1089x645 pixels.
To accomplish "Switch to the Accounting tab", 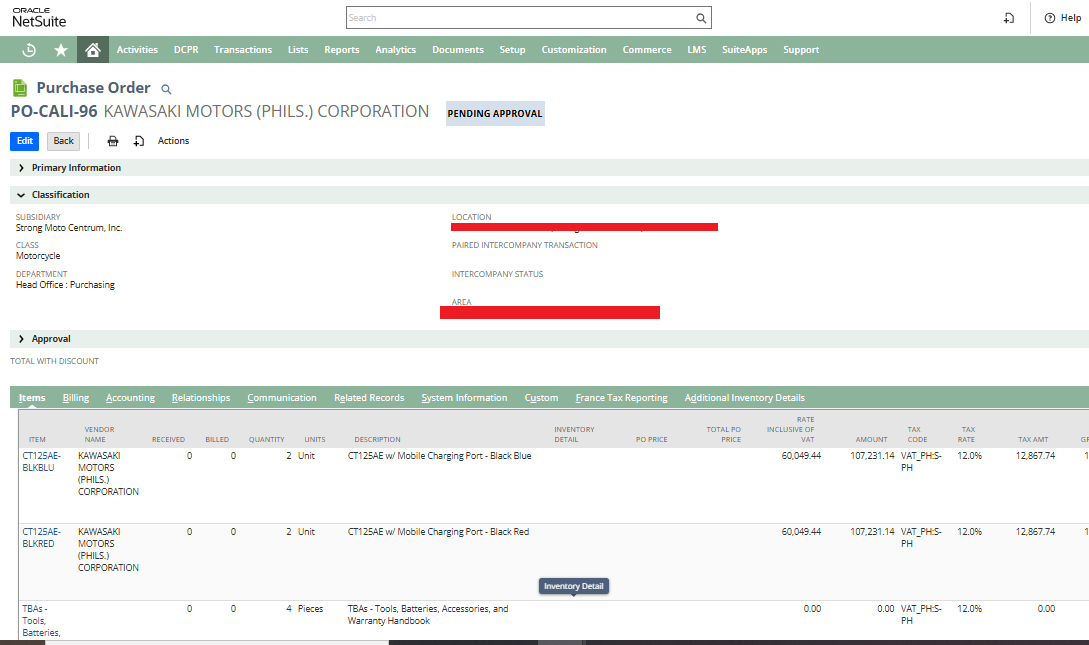I will (131, 398).
